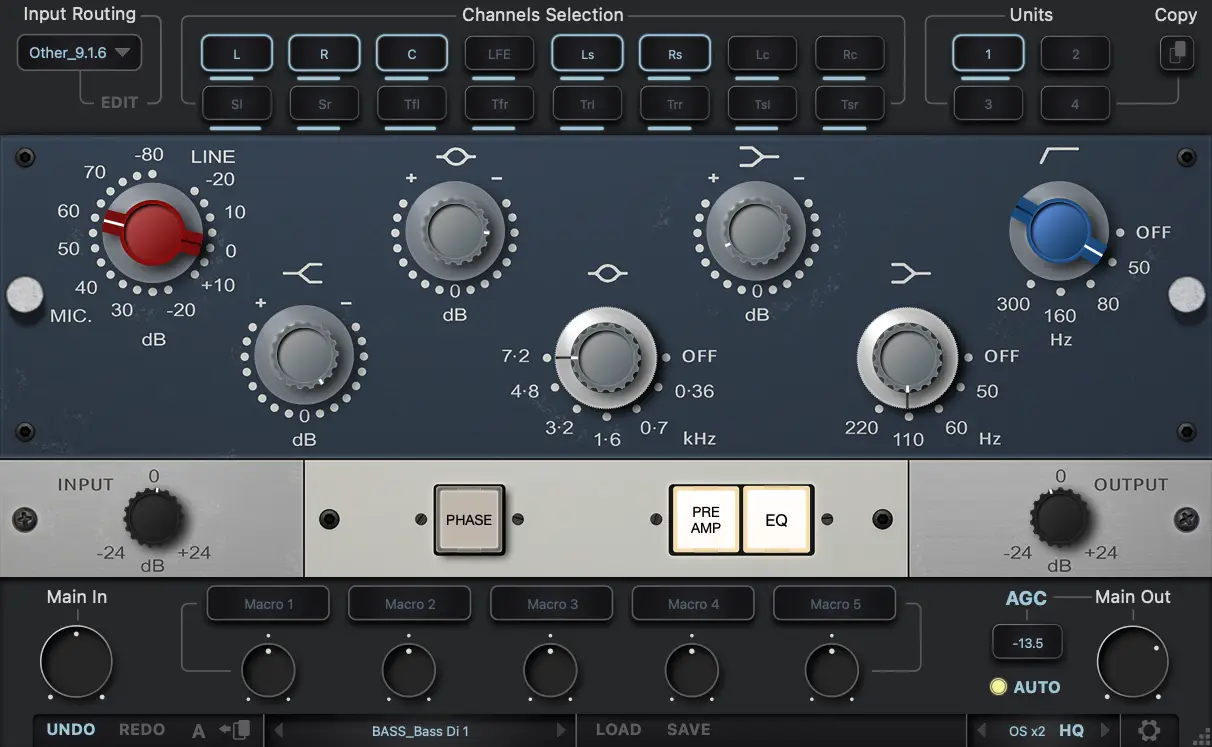This screenshot has height=747, width=1212.
Task: Select the LFE channel
Action: pos(499,53)
